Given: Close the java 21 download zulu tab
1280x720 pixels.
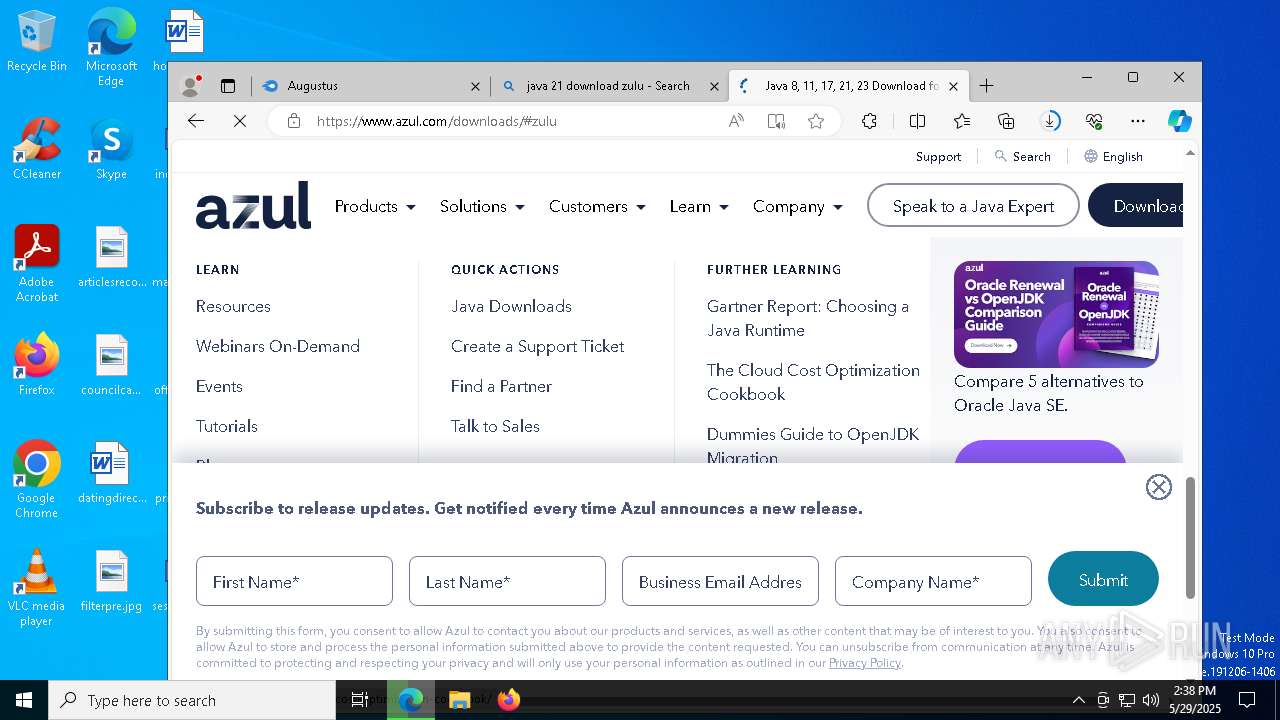Looking at the screenshot, I should [714, 86].
